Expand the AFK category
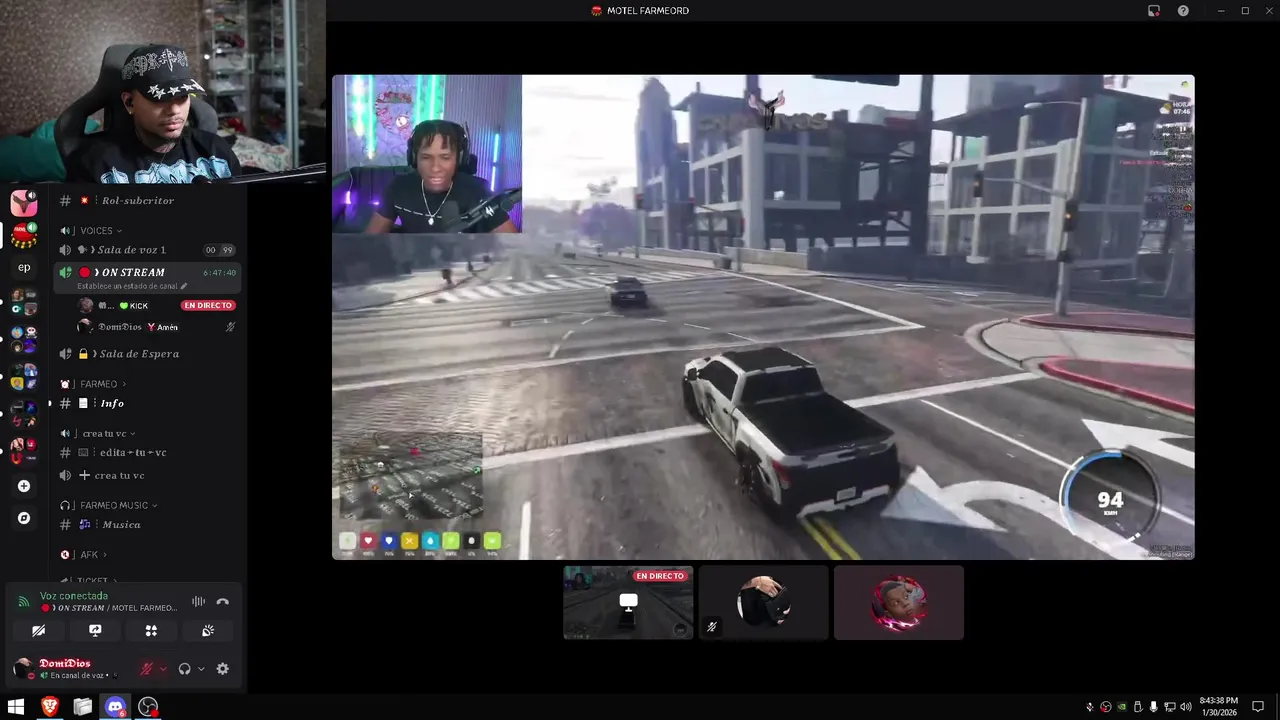The width and height of the screenshot is (1280, 720). (x=88, y=555)
